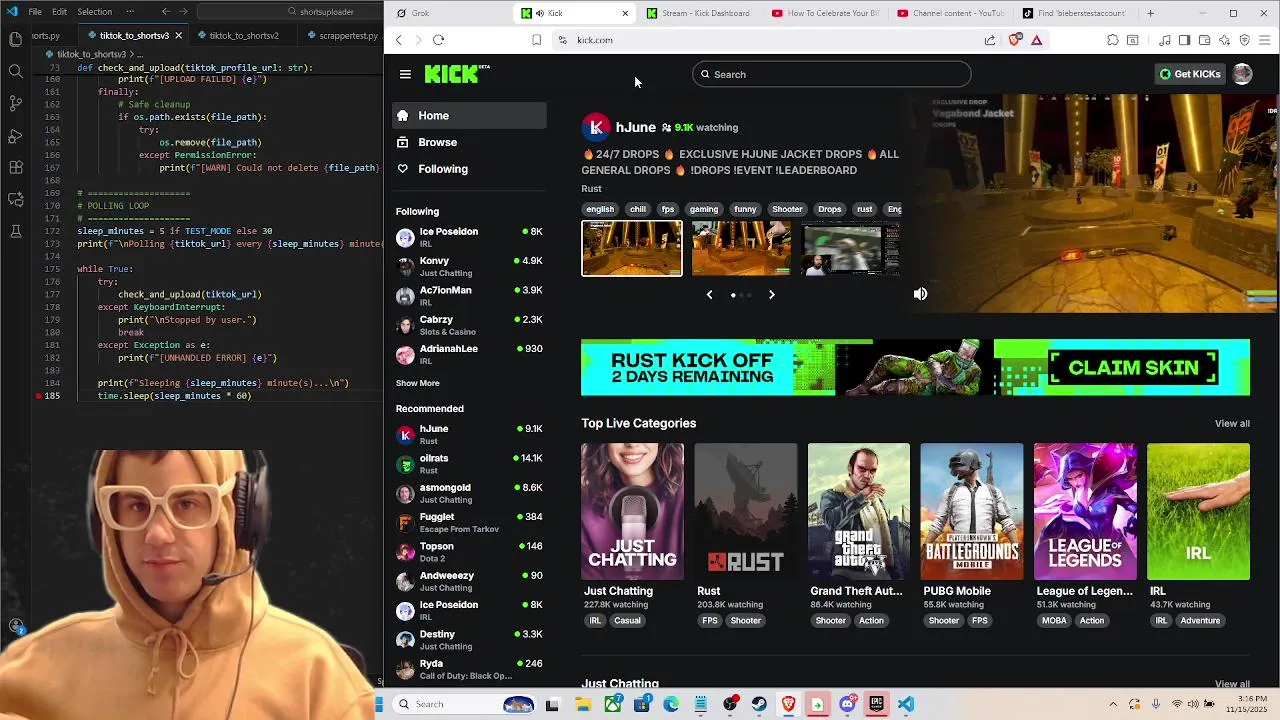Click the gaming tag on featured stream
The image size is (1280, 720).
704,209
